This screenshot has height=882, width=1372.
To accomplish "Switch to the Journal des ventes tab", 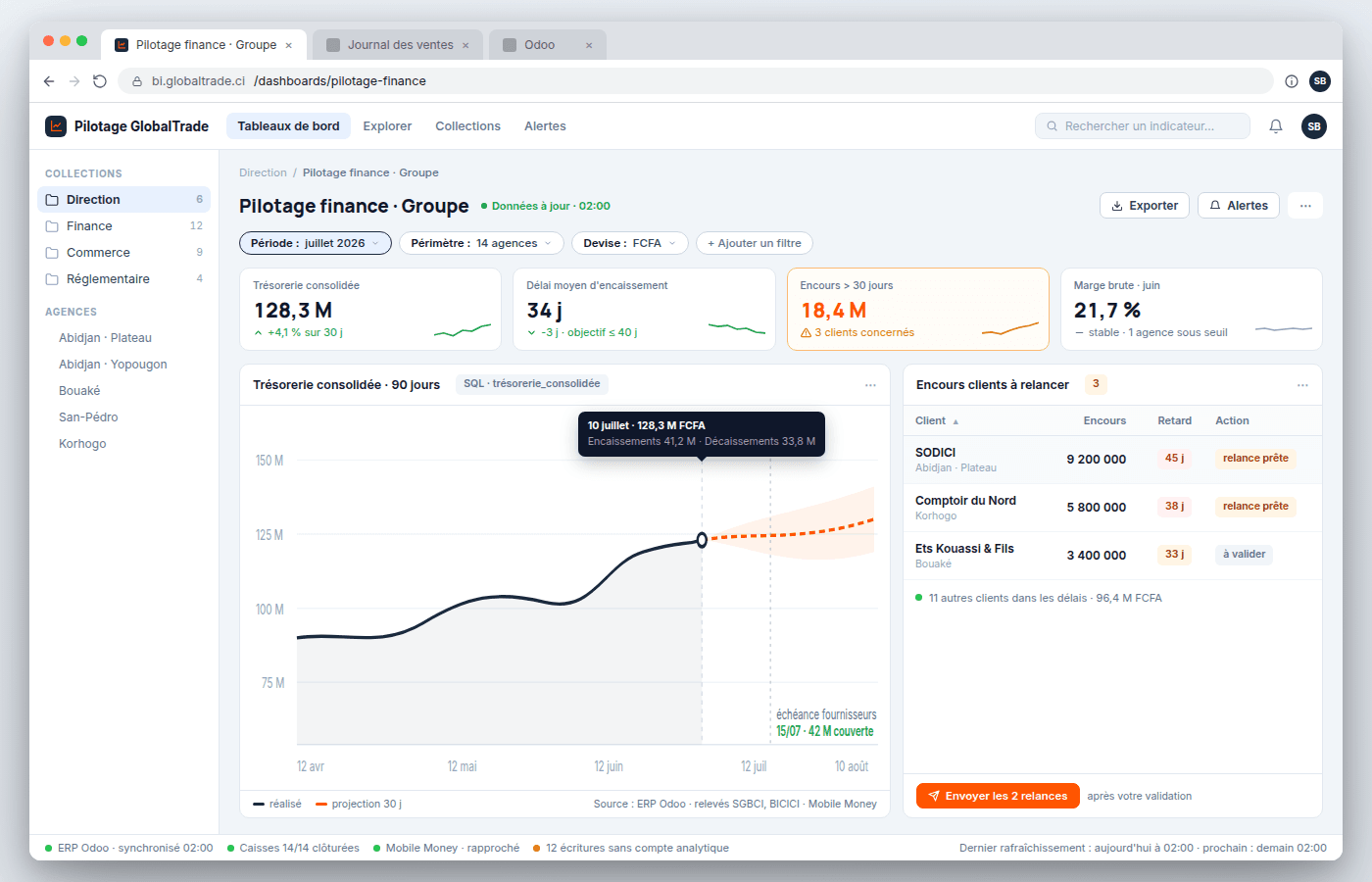I will click(400, 45).
